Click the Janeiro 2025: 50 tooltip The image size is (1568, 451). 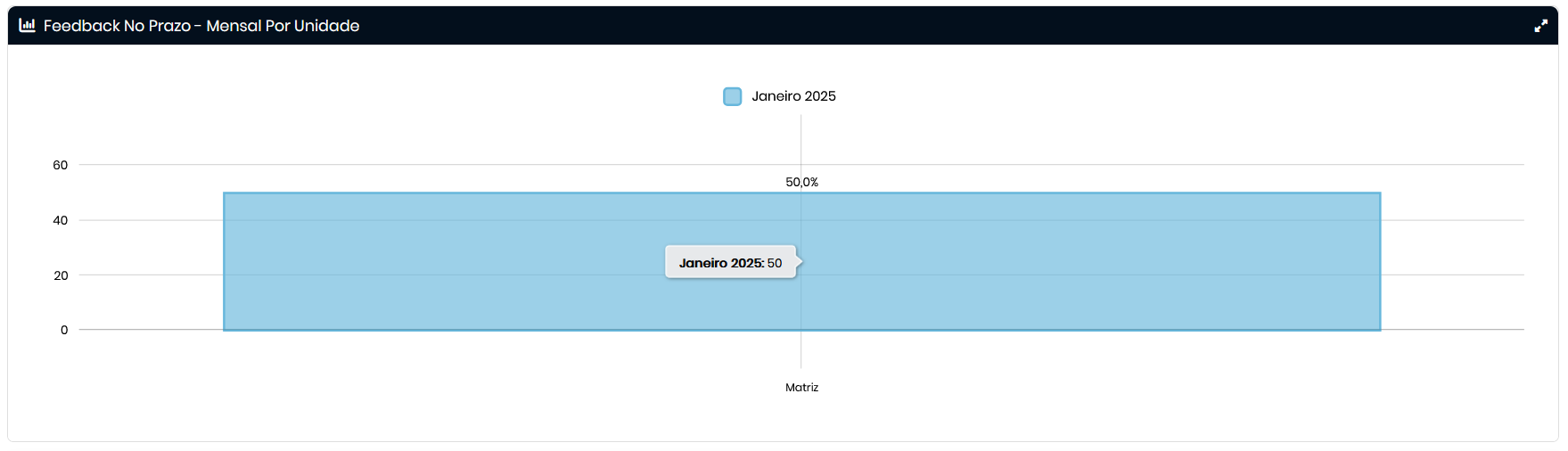[x=730, y=262]
